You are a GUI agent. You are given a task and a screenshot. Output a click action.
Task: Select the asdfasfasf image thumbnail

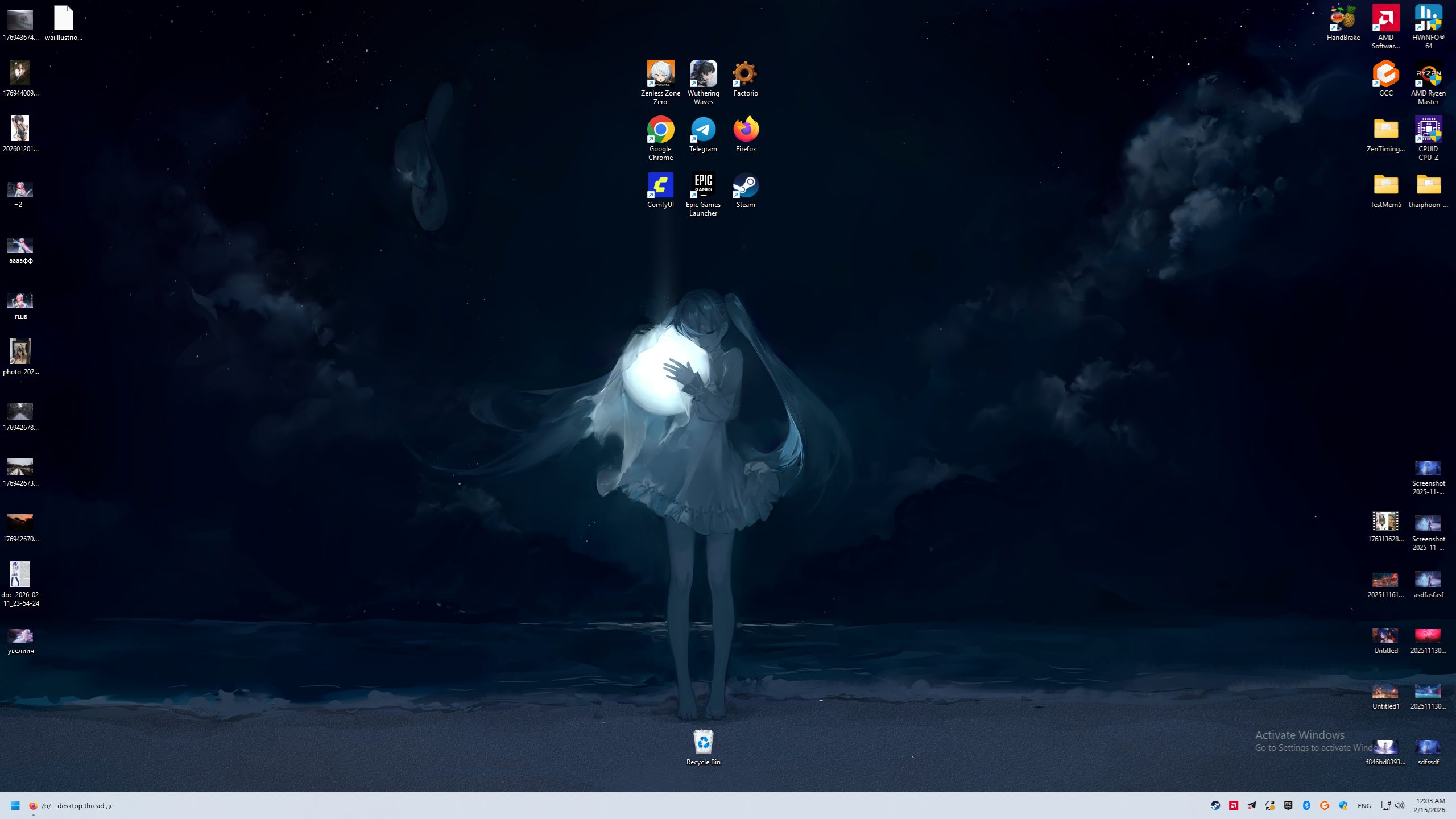tap(1428, 580)
